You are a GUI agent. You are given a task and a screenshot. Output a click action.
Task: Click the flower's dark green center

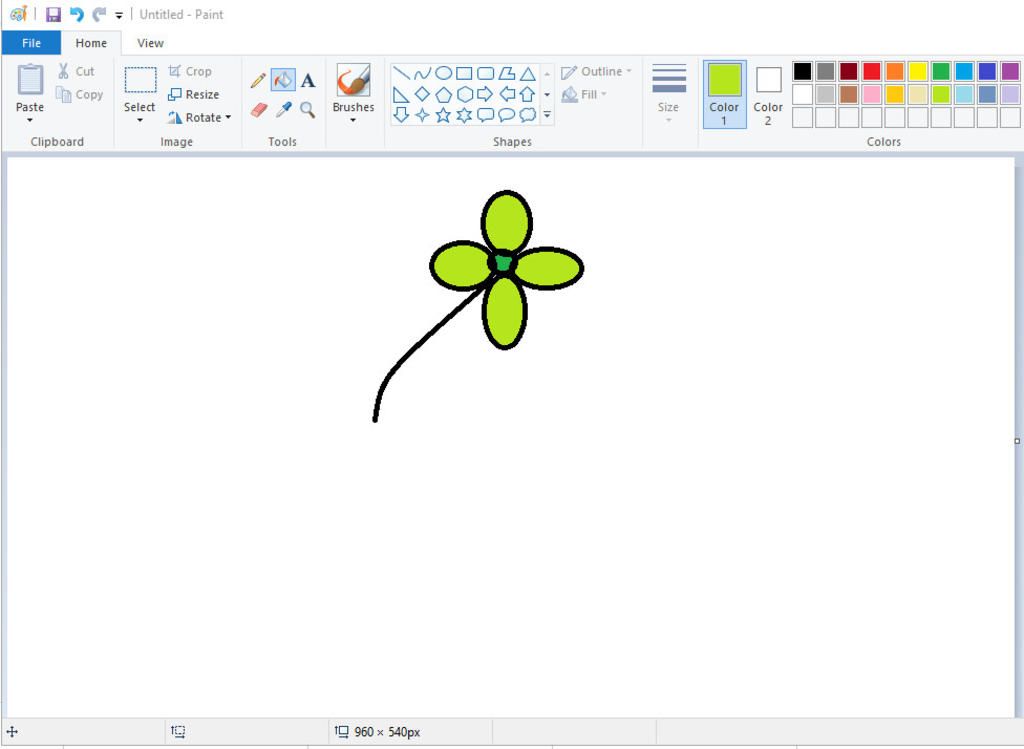pos(504,263)
